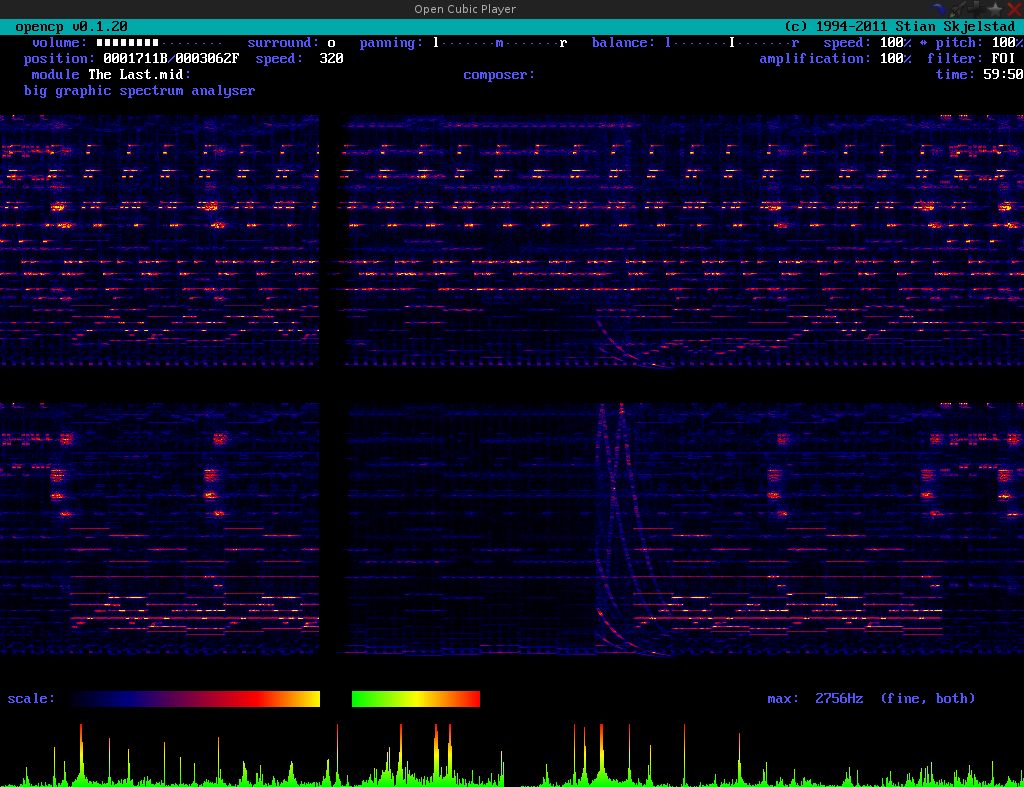Click the module name The Last.mid
Screen dimensions: 1024x787
[x=136, y=74]
